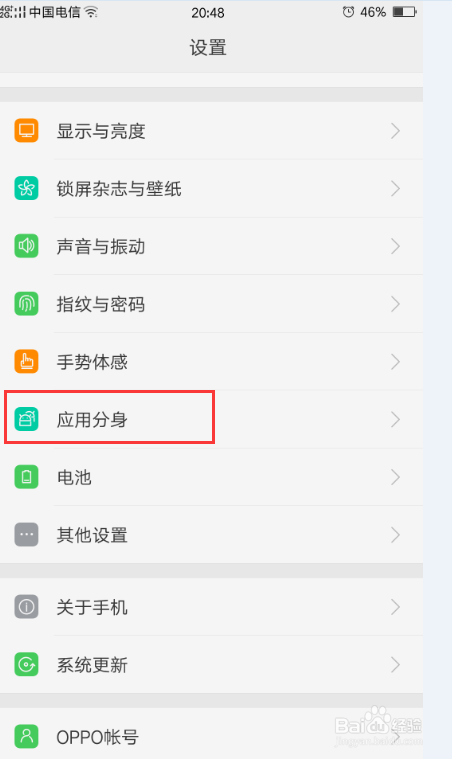
Task: Open 锁屏杂志与壁纸 settings
Action: 211,188
